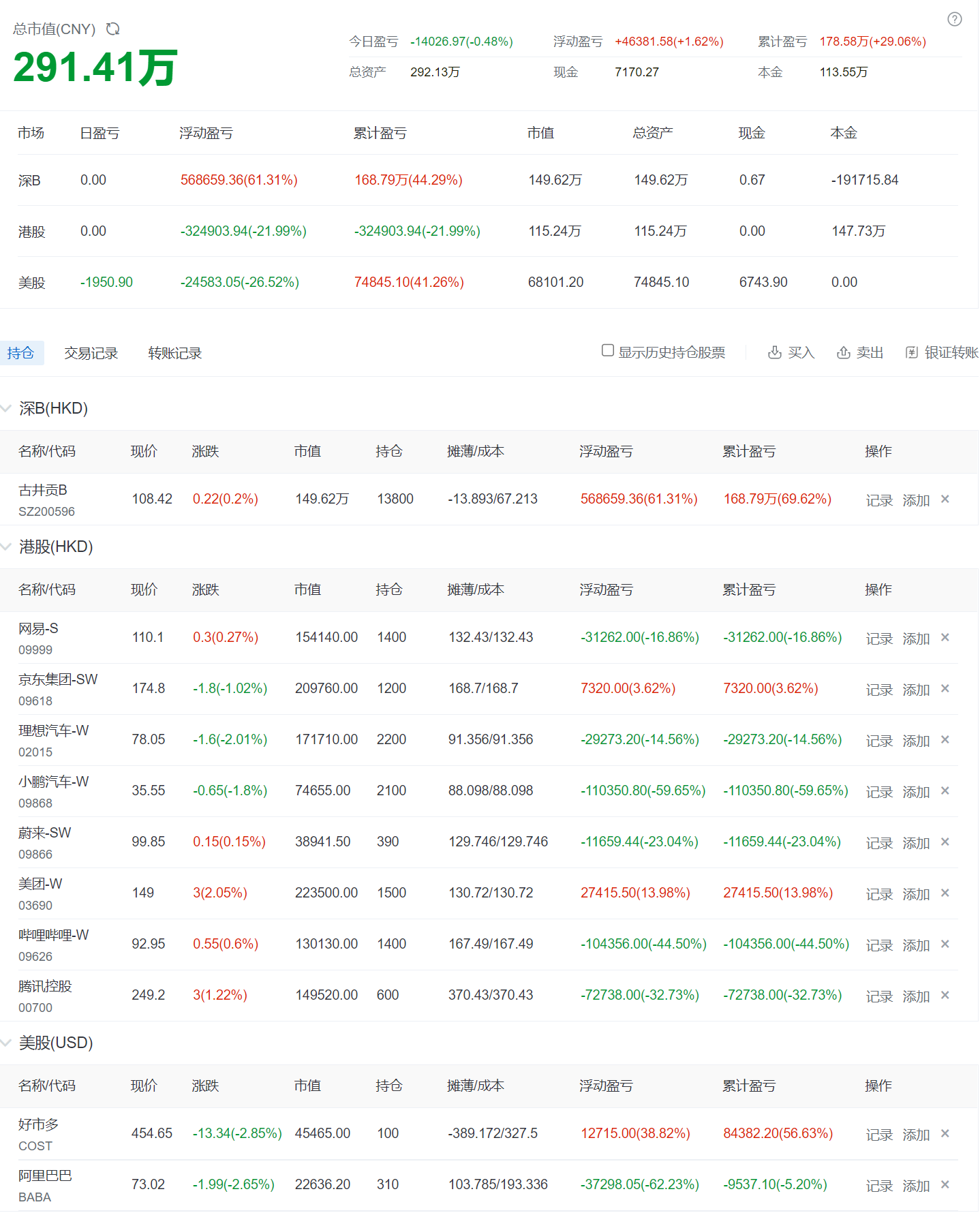This screenshot has height=1213, width=980.
Task: View 记录 for 哔哩哔哩-W
Action: pos(879,945)
